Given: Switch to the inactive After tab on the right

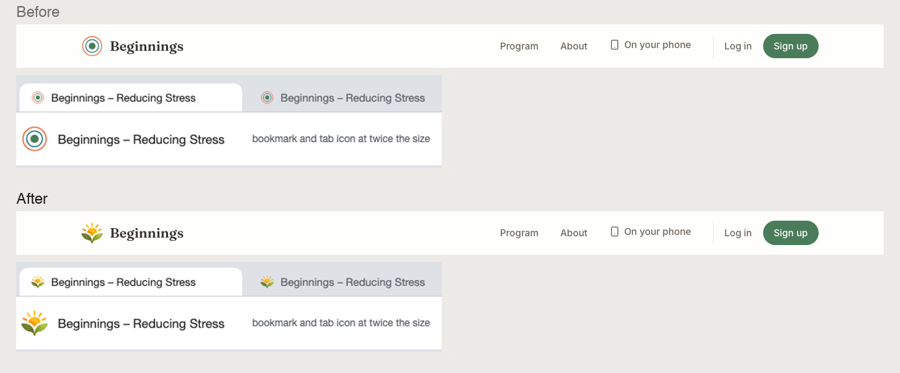Looking at the screenshot, I should click(x=342, y=282).
